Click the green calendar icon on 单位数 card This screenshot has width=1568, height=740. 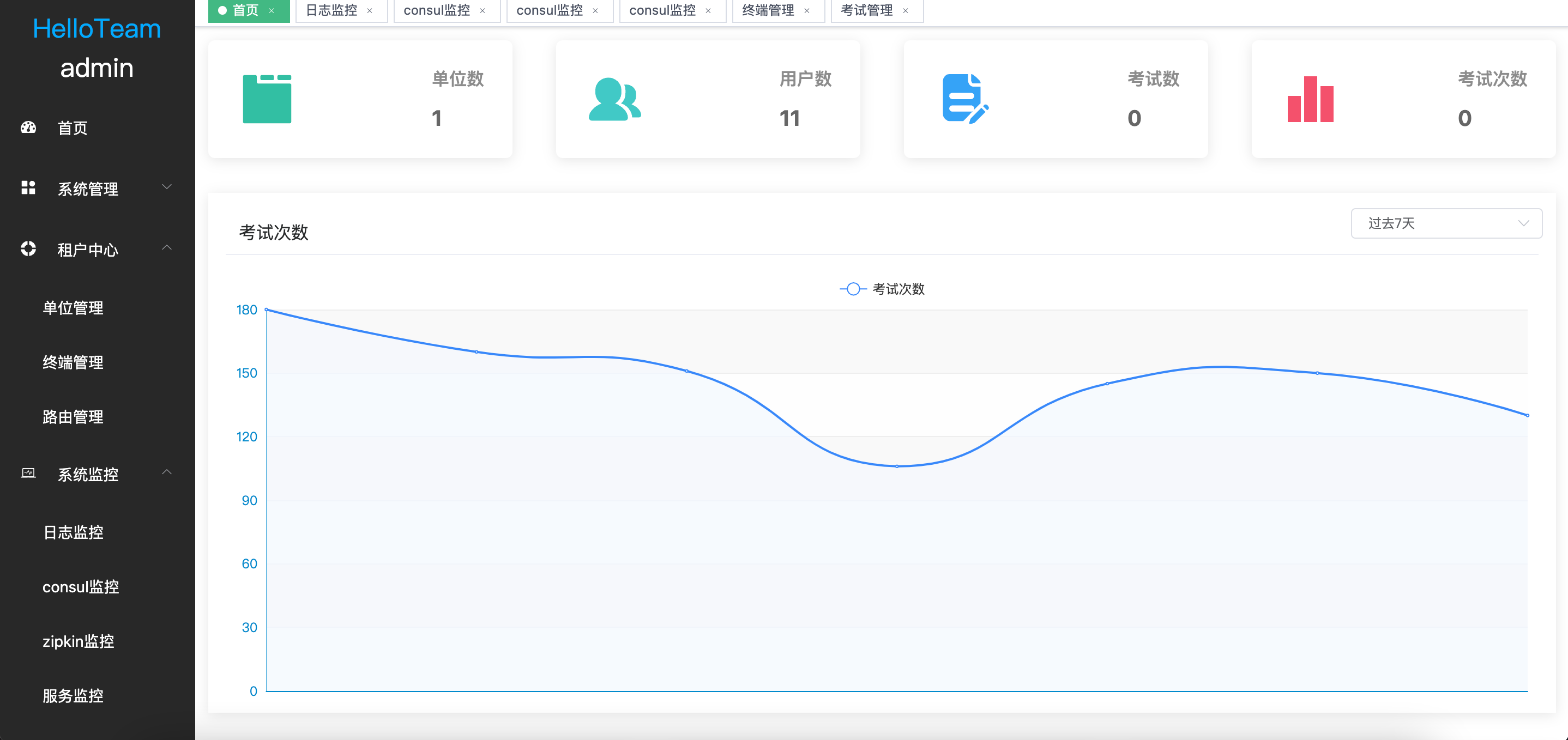267,99
